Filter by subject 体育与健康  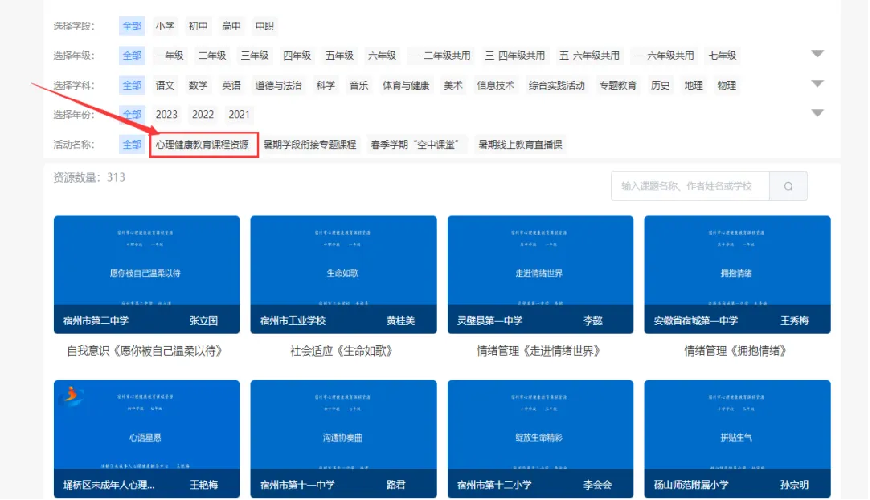[x=406, y=85]
